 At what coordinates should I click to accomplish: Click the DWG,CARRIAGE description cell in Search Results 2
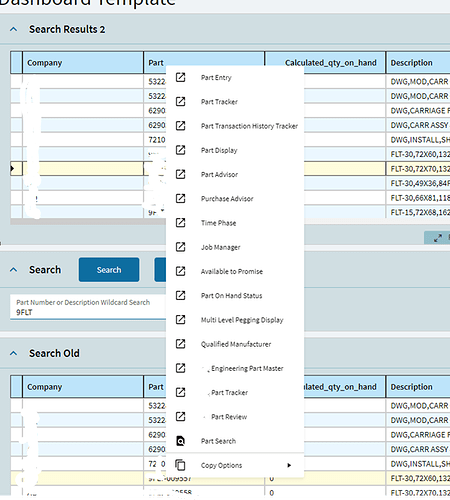coord(418,111)
